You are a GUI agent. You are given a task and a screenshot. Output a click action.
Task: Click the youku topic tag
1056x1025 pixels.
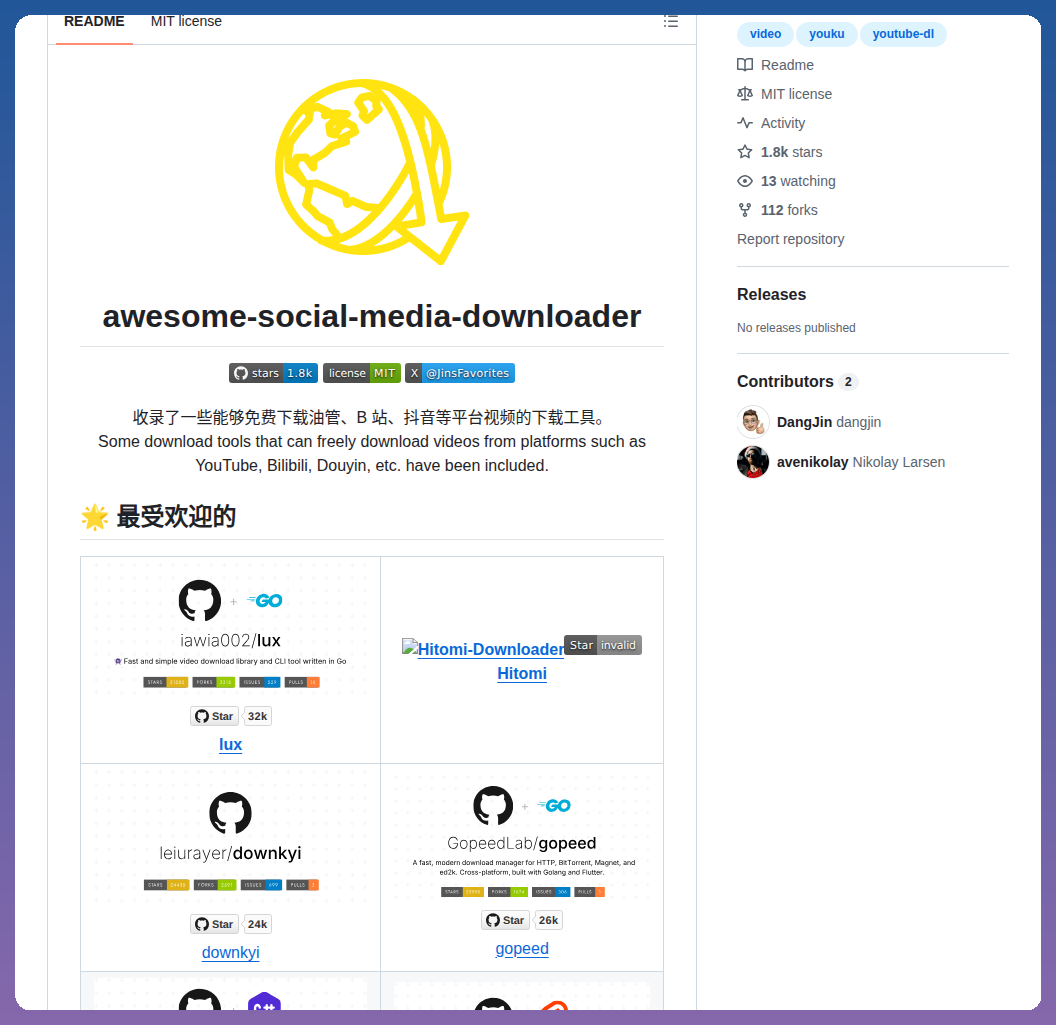point(826,34)
